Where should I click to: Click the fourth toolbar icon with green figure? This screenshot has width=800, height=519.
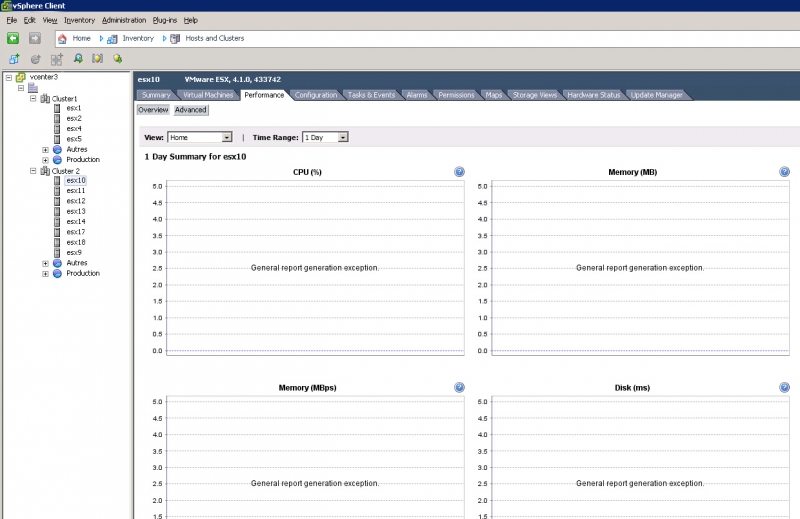[x=78, y=59]
